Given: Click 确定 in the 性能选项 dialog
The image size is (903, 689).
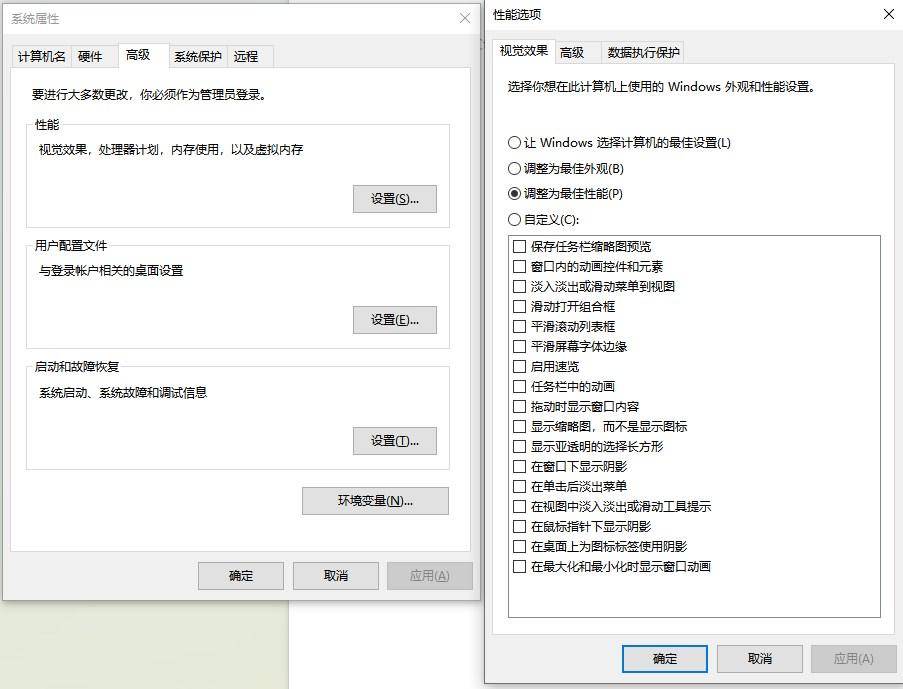Looking at the screenshot, I should tap(665, 658).
